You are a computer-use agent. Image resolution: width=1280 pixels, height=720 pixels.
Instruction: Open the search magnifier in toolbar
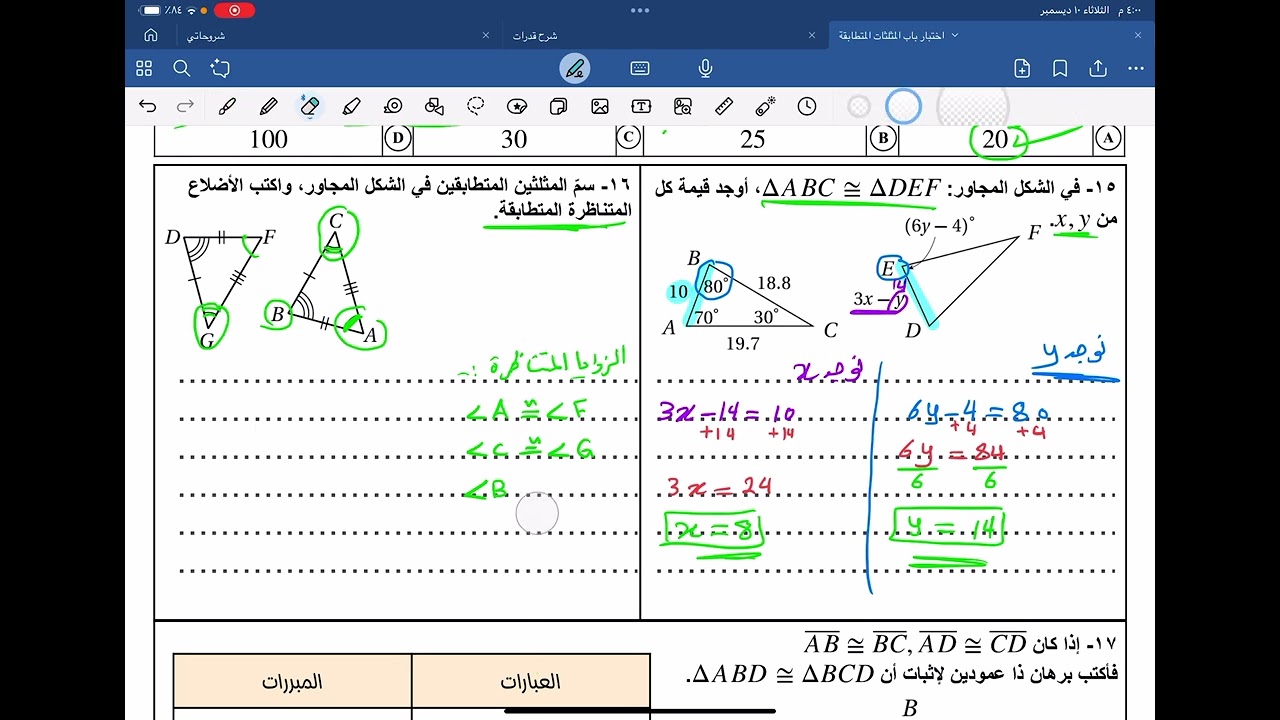pyautogui.click(x=181, y=68)
